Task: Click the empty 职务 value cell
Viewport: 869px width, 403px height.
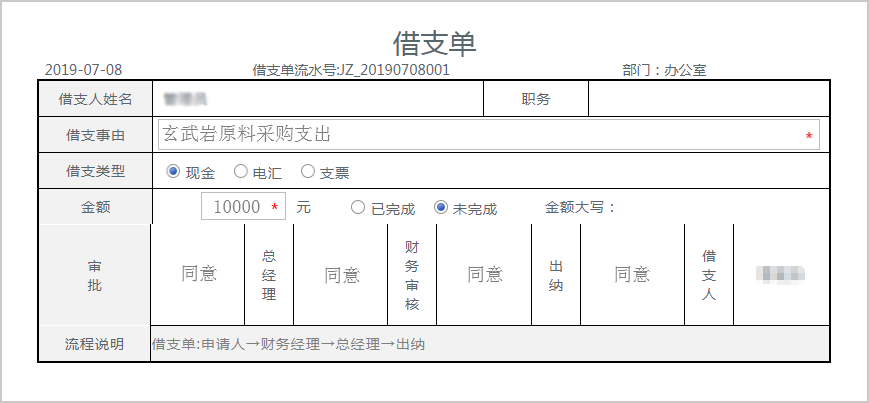Action: coord(708,99)
